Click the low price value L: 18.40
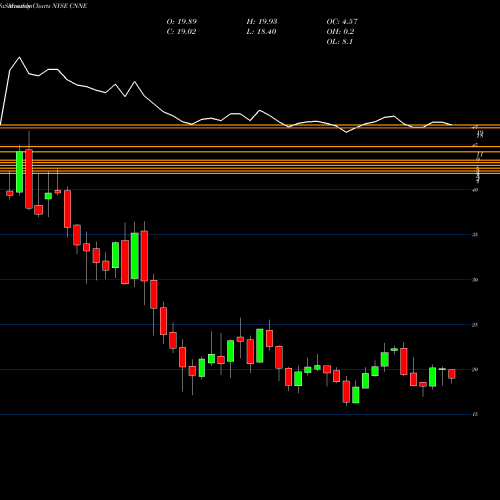The width and height of the screenshot is (500, 500). click(x=261, y=32)
